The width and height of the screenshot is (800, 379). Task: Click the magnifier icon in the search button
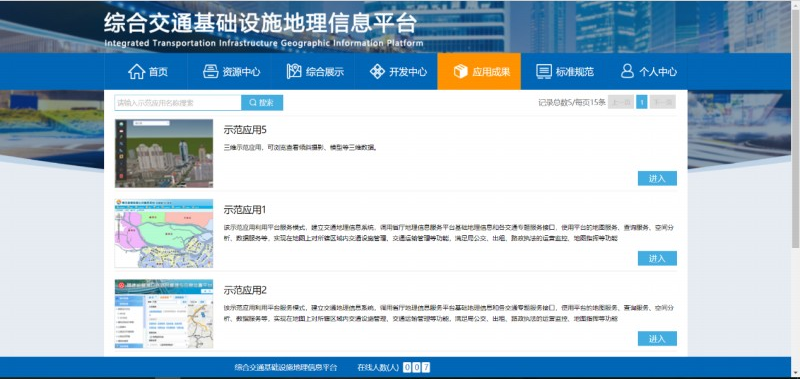point(253,103)
